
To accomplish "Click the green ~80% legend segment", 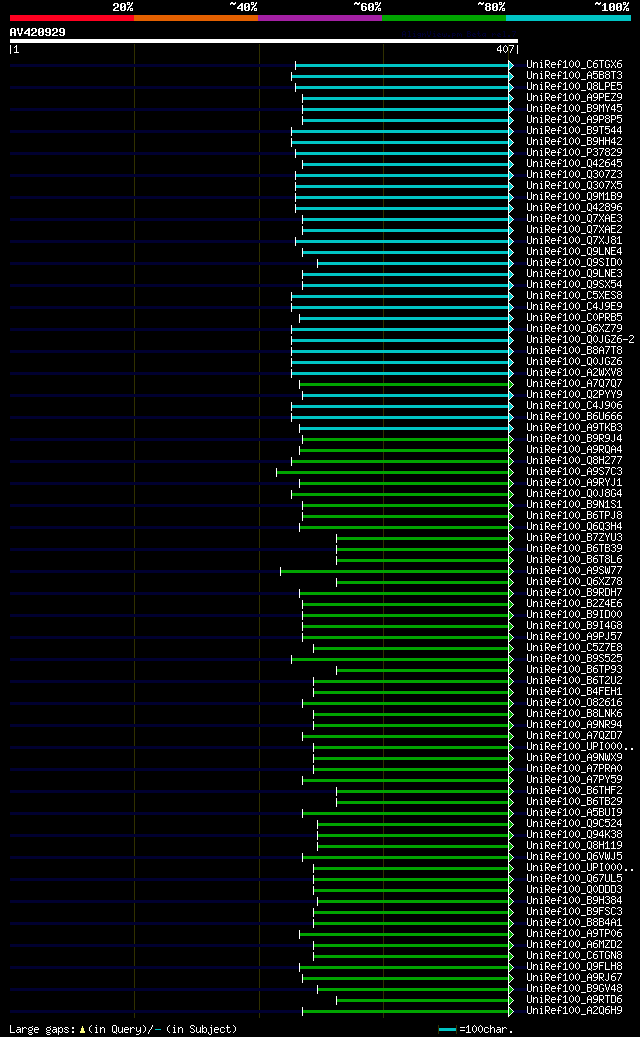I will tap(444, 18).
